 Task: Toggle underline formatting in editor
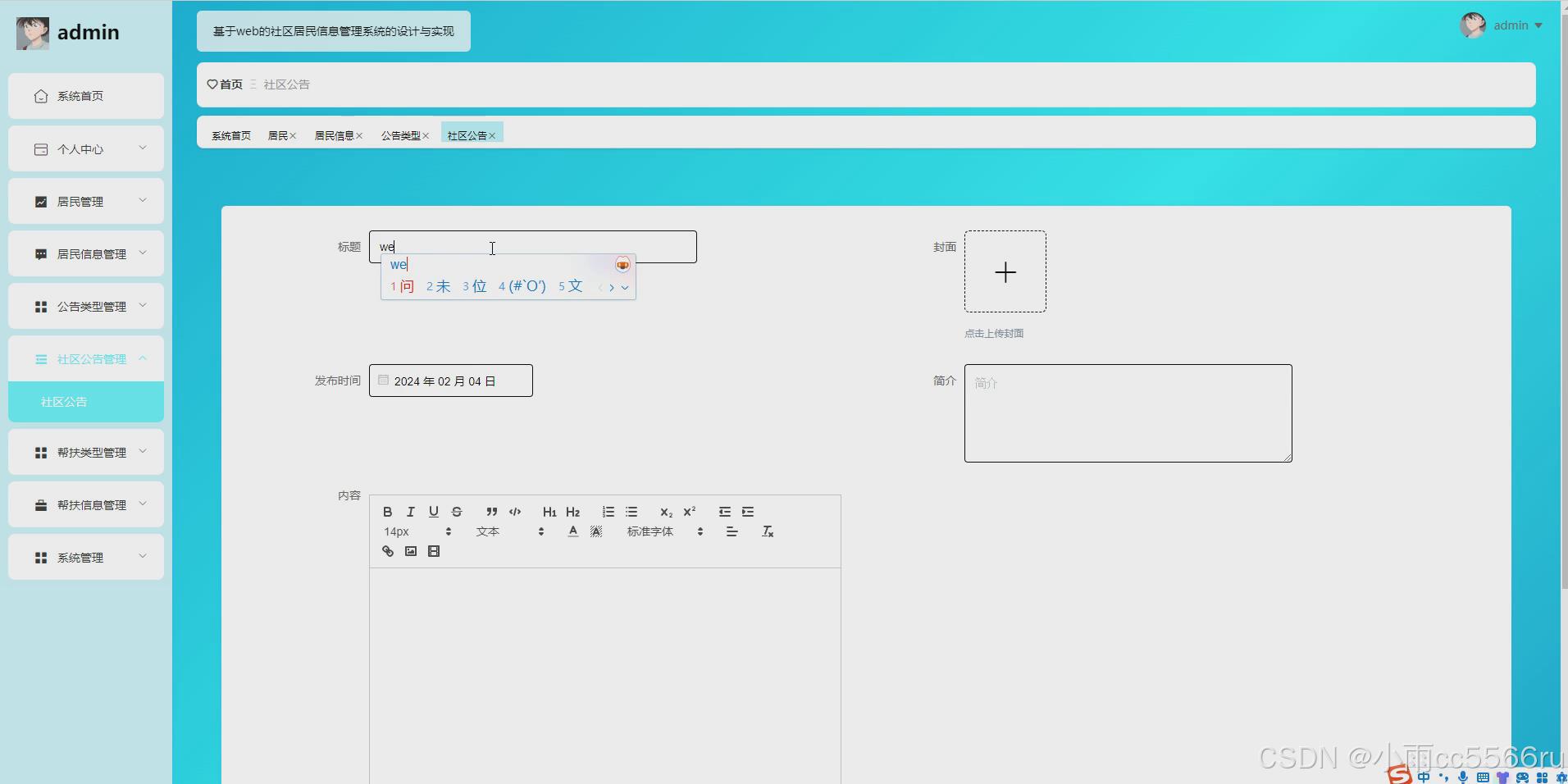[433, 512]
